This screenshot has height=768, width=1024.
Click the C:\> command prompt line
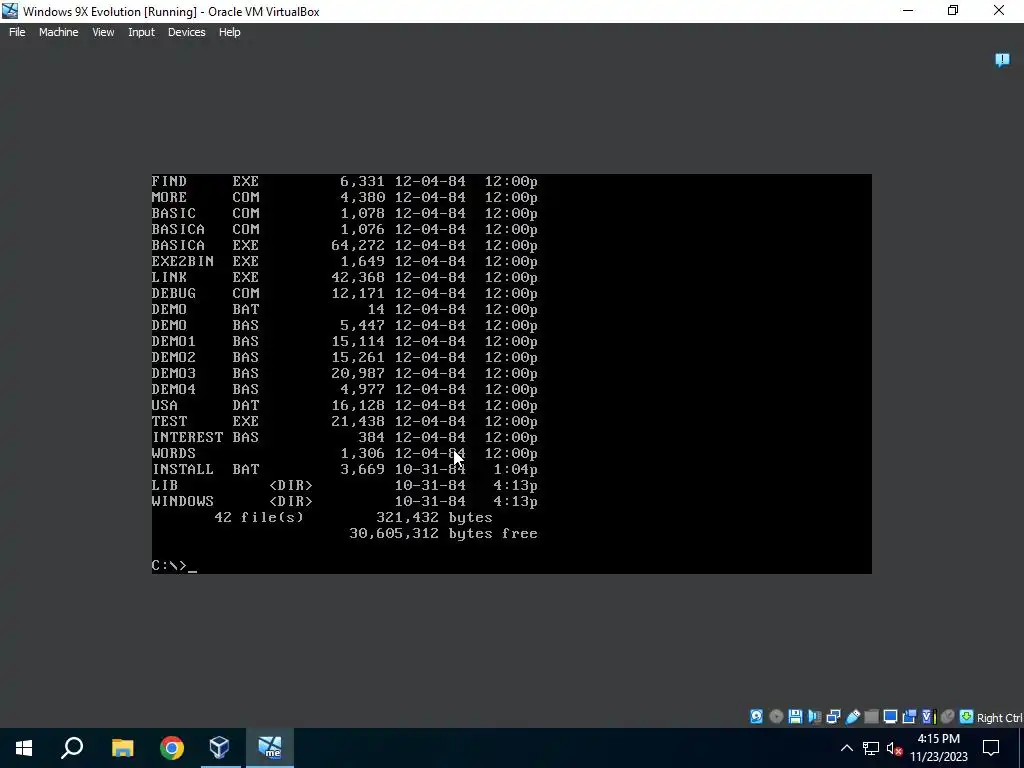tap(174, 566)
